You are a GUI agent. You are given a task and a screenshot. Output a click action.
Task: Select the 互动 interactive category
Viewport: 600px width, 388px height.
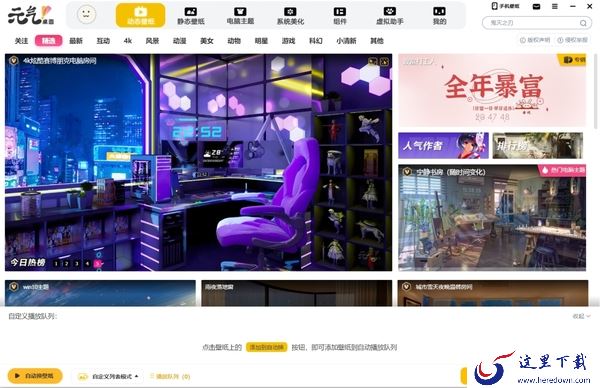point(103,41)
